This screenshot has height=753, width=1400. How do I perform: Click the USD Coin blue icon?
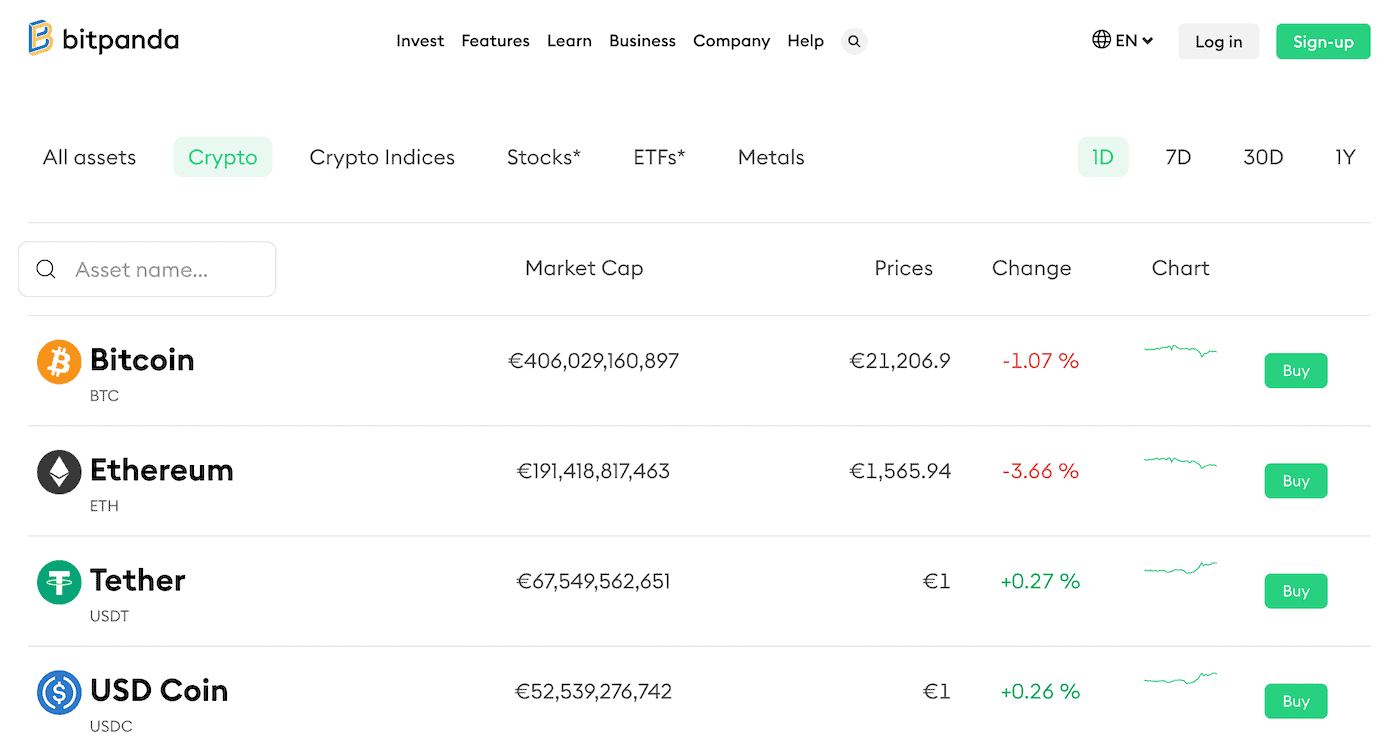59,691
